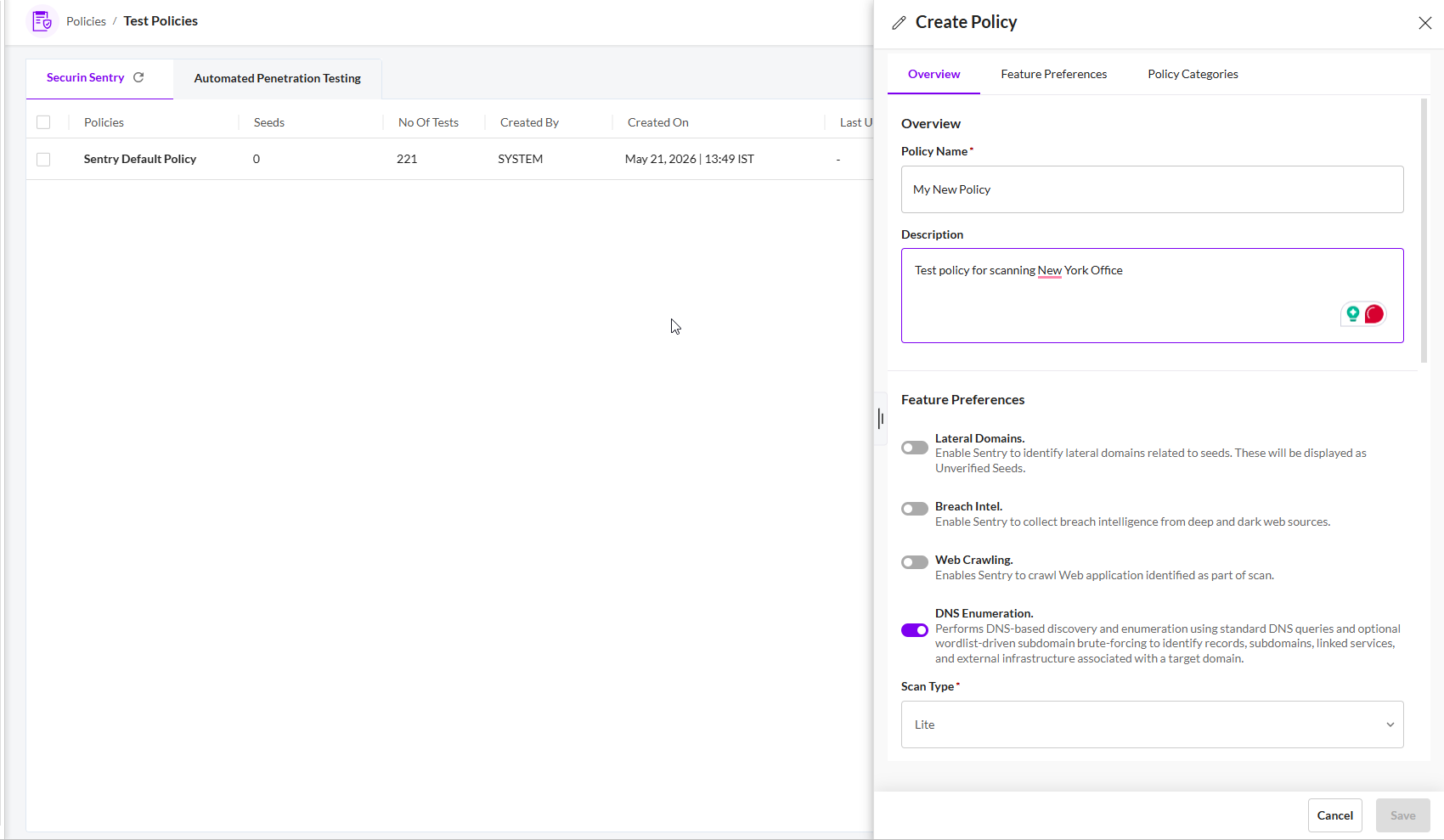Click the SYSTEM cell in Created By
The height and width of the screenshot is (840, 1444).
(x=520, y=159)
